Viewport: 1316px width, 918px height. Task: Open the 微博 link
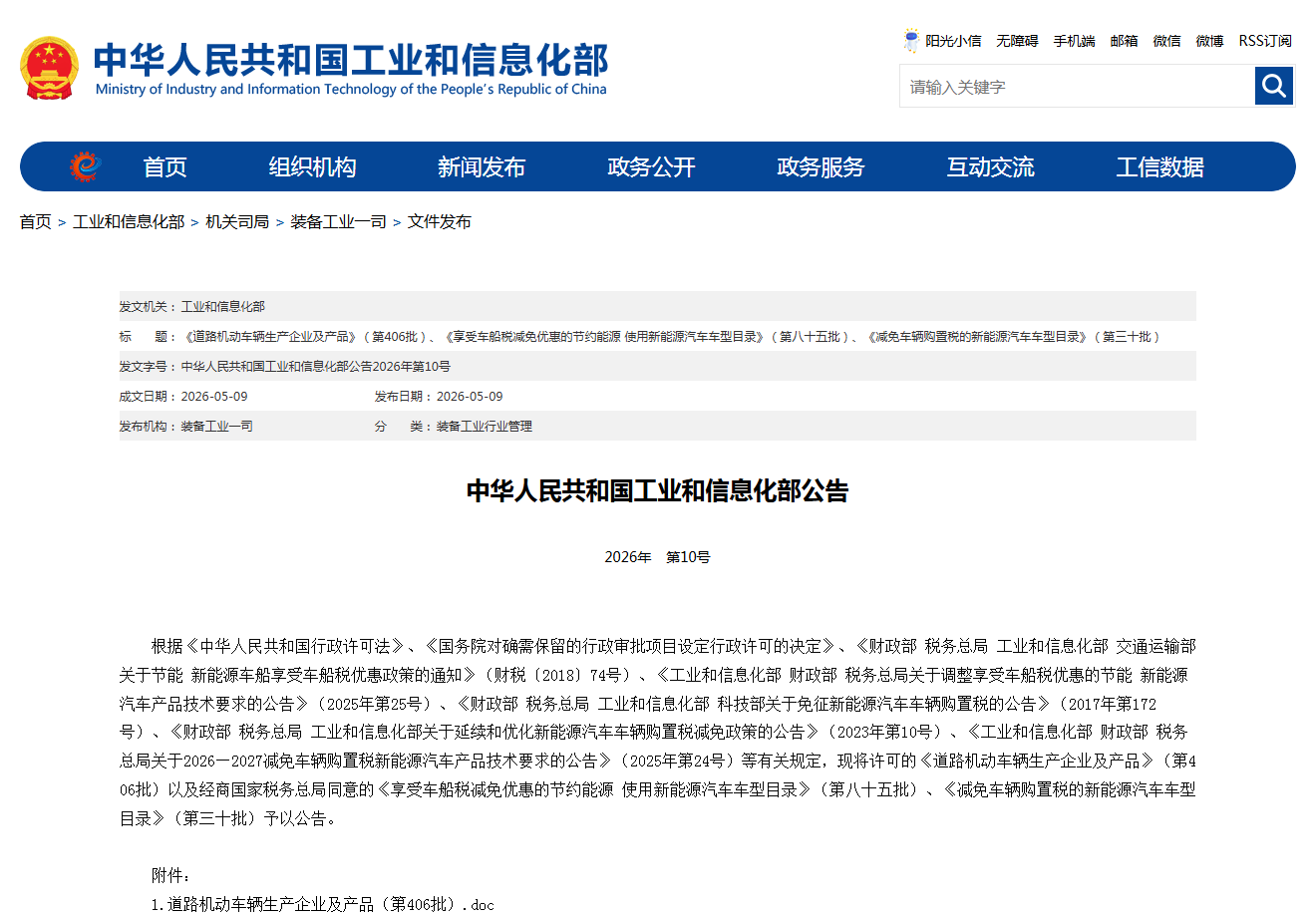(x=1210, y=41)
